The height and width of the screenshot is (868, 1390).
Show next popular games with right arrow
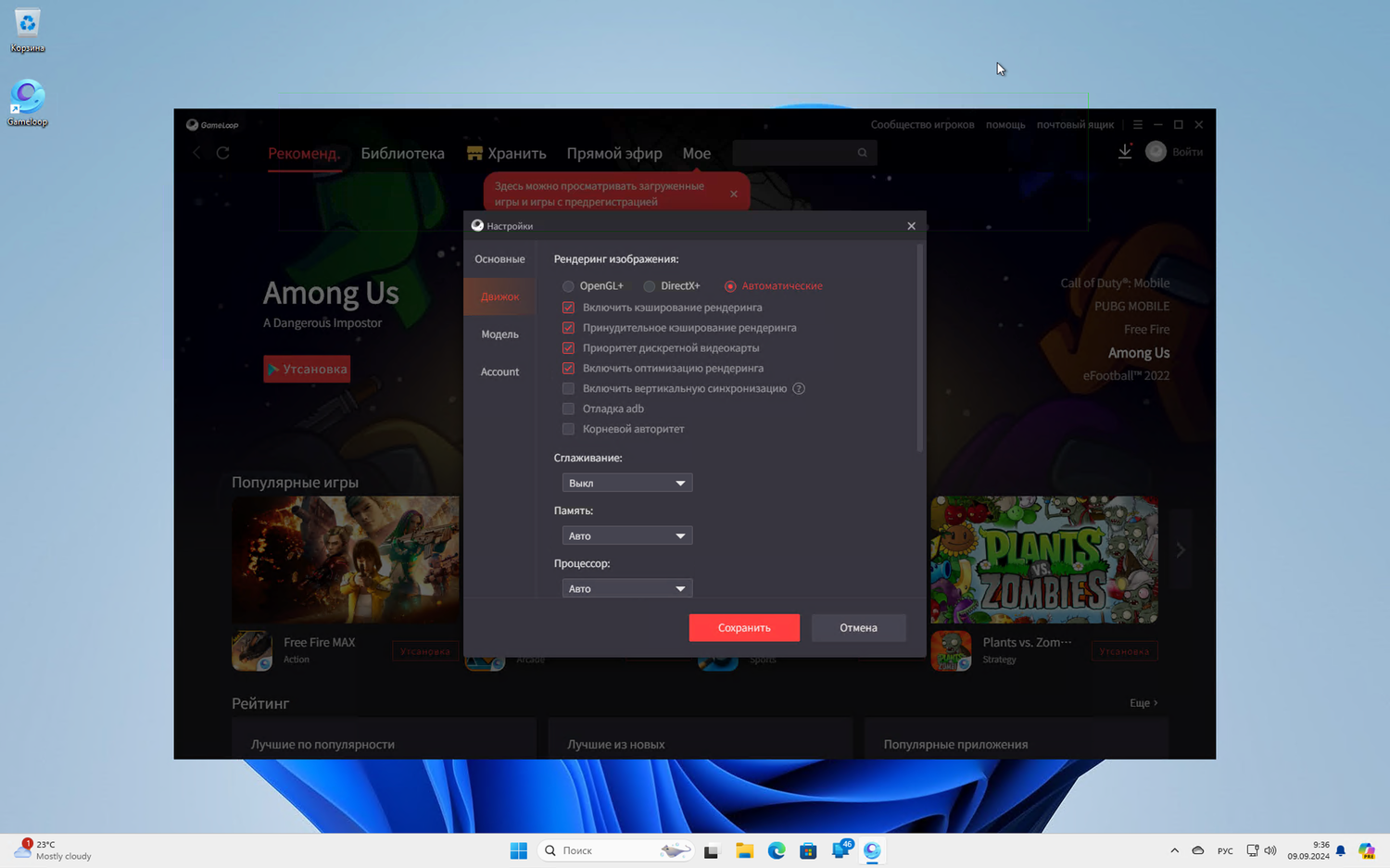(1181, 550)
